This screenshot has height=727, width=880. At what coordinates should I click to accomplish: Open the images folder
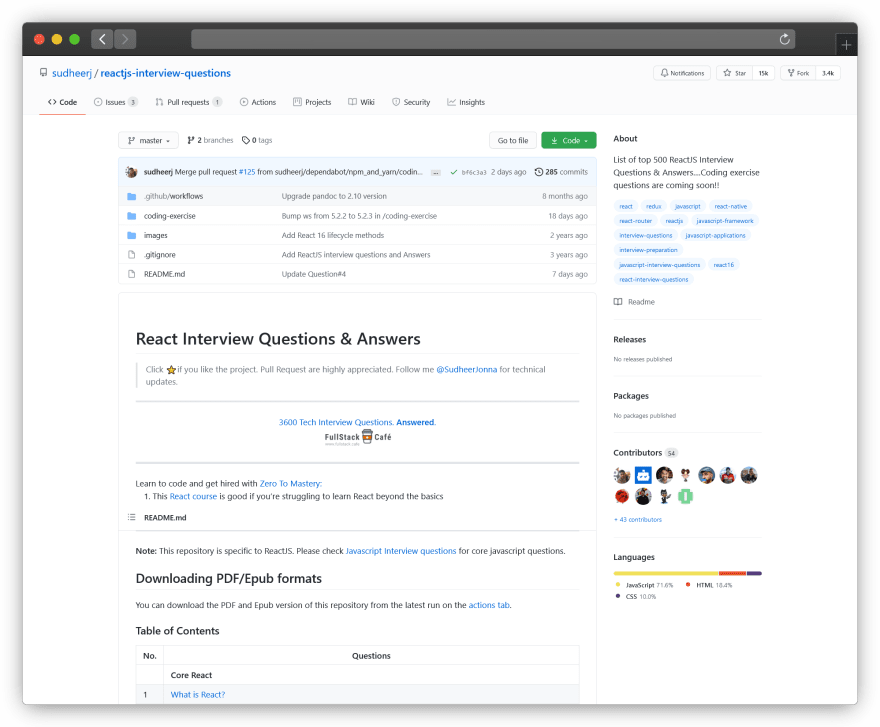coord(155,235)
